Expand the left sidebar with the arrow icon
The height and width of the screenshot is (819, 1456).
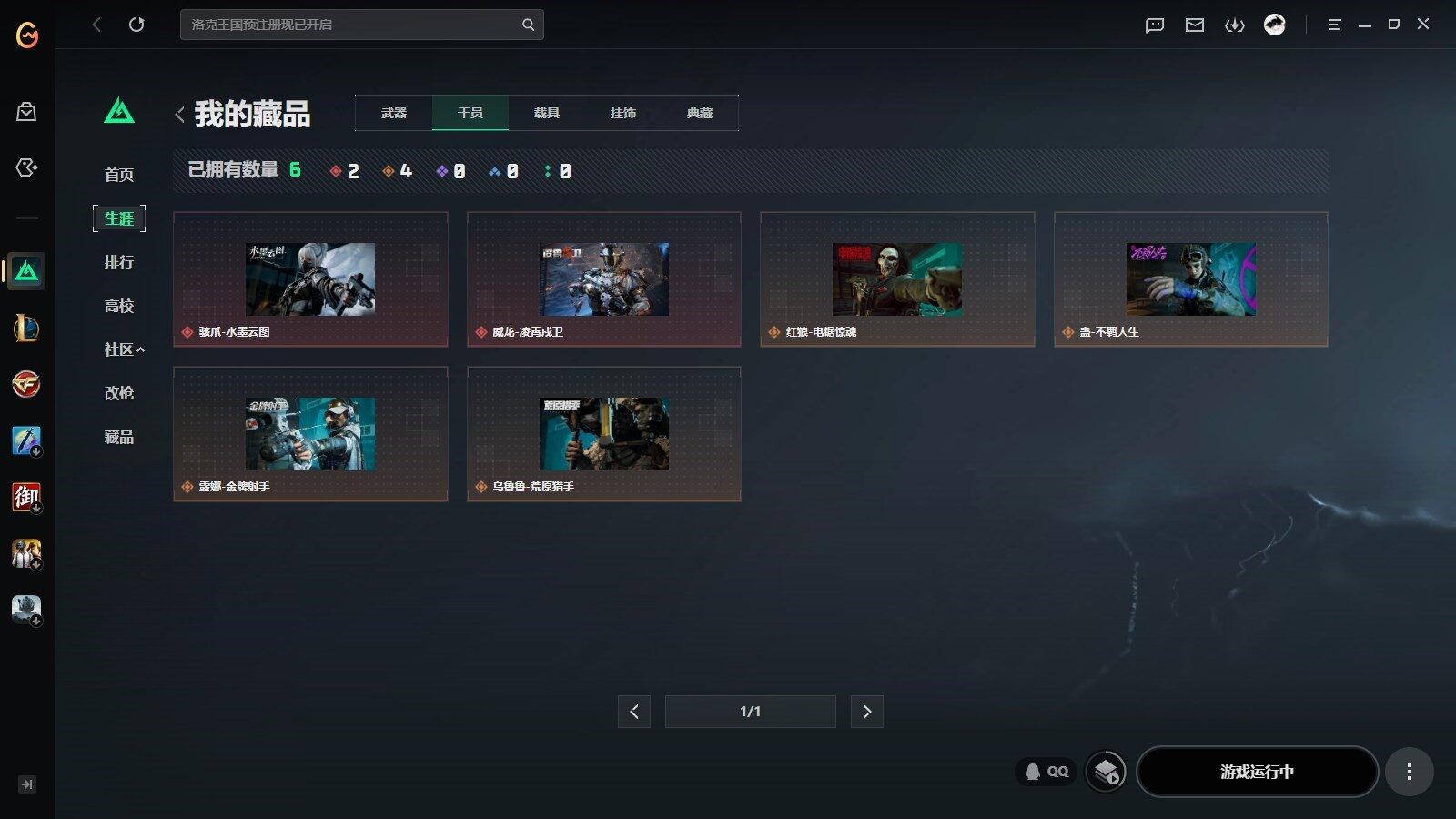click(27, 784)
